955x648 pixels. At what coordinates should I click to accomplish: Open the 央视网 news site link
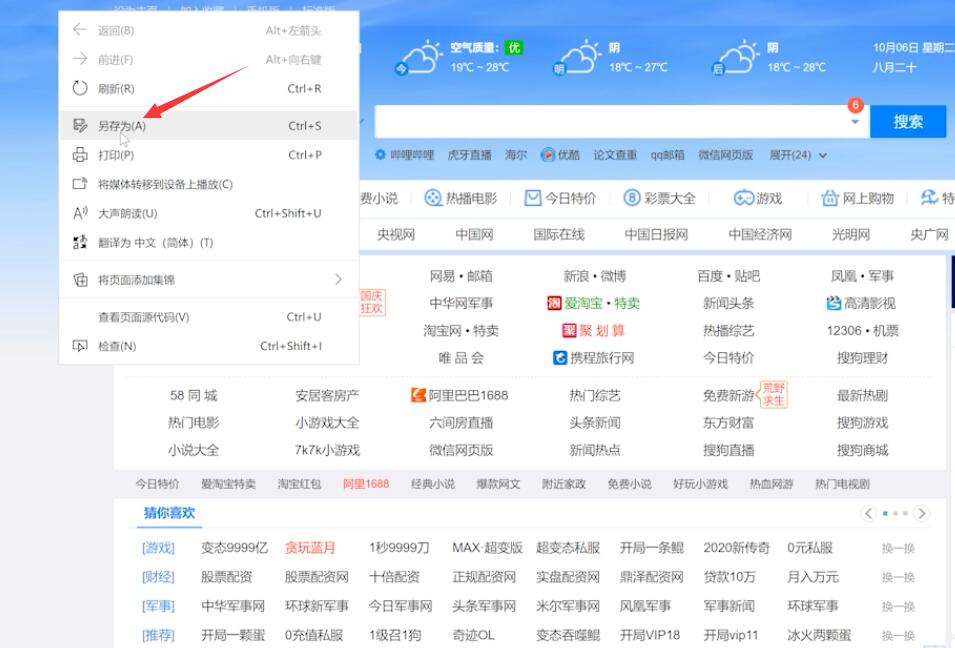pyautogui.click(x=396, y=234)
